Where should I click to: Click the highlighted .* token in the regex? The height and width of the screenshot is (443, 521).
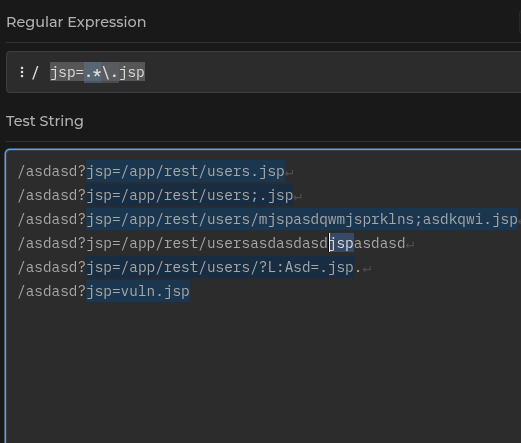[x=93, y=72]
